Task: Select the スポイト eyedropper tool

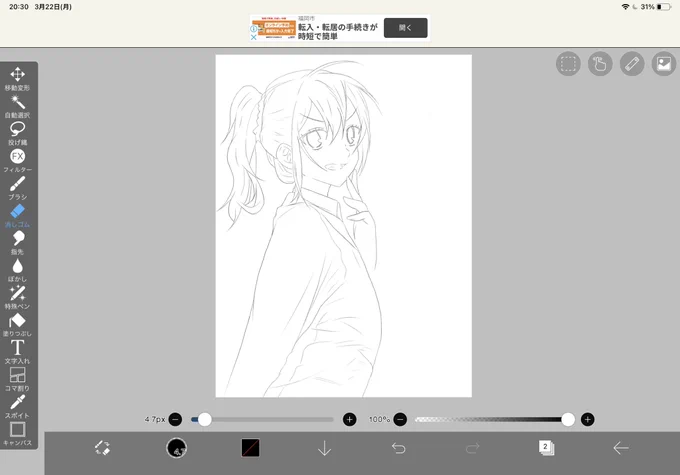Action: click(x=17, y=407)
